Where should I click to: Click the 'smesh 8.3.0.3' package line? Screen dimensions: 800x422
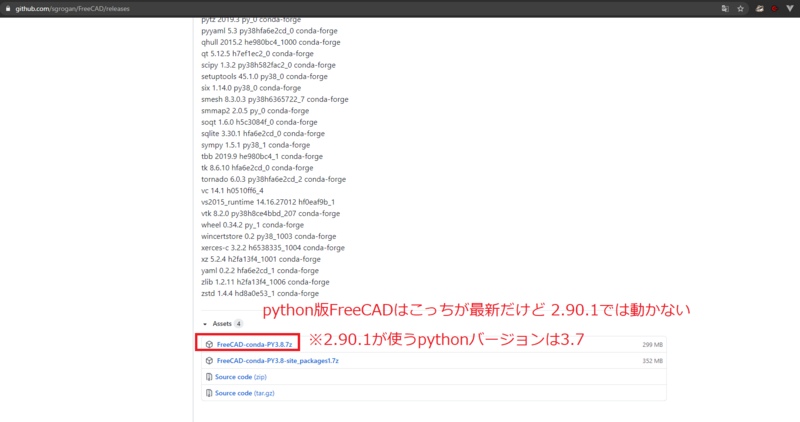[275, 100]
